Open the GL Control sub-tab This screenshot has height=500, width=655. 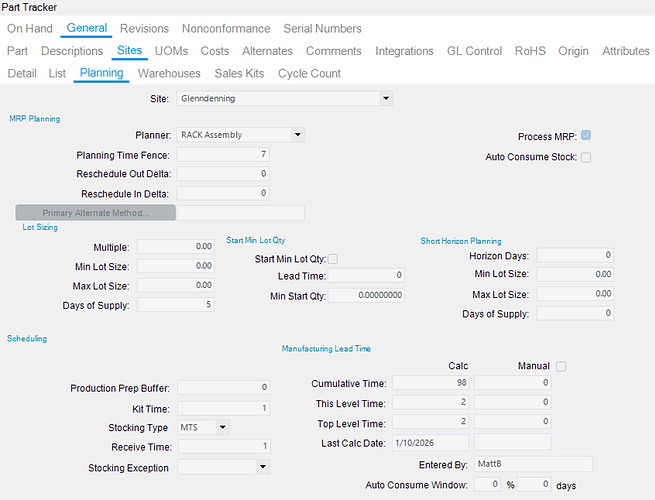click(x=475, y=51)
